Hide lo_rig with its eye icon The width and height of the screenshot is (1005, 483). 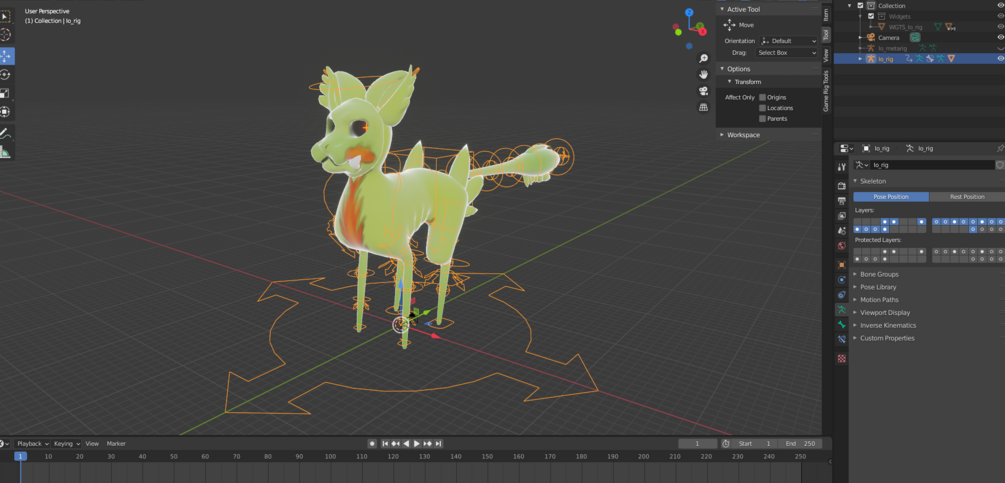tap(1001, 58)
